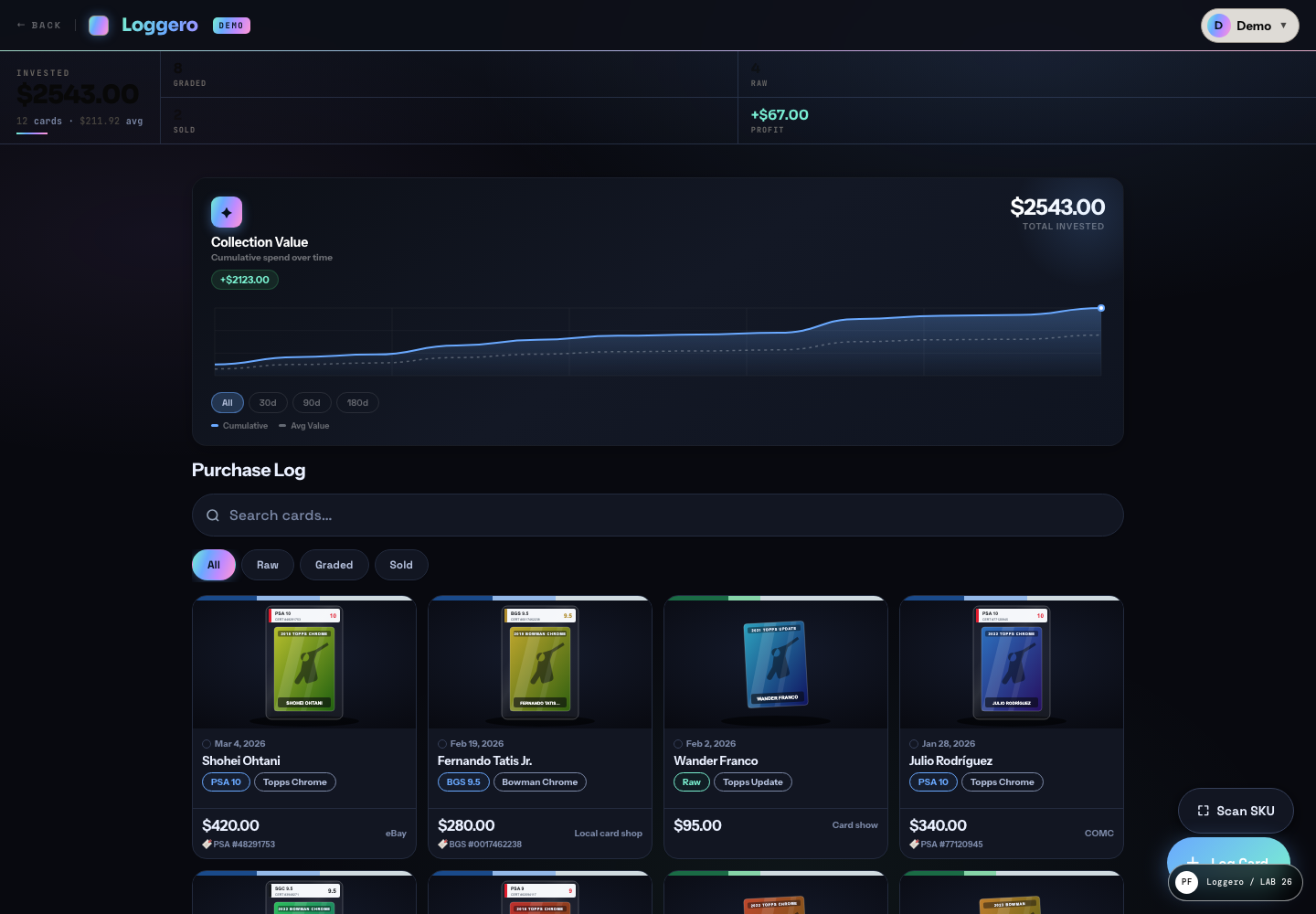Toggle the Cumulative legend series

[239, 426]
